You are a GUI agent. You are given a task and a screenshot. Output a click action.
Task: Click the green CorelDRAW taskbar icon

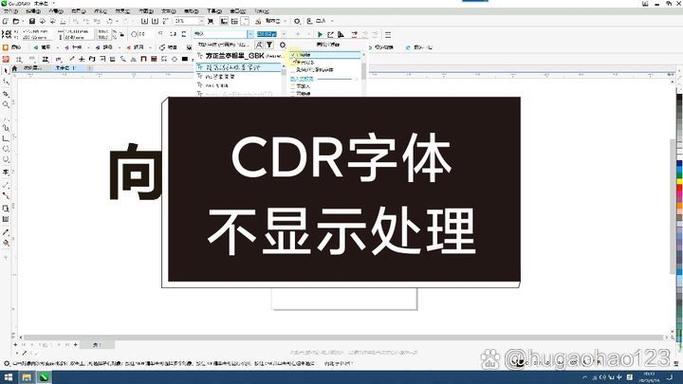44,377
